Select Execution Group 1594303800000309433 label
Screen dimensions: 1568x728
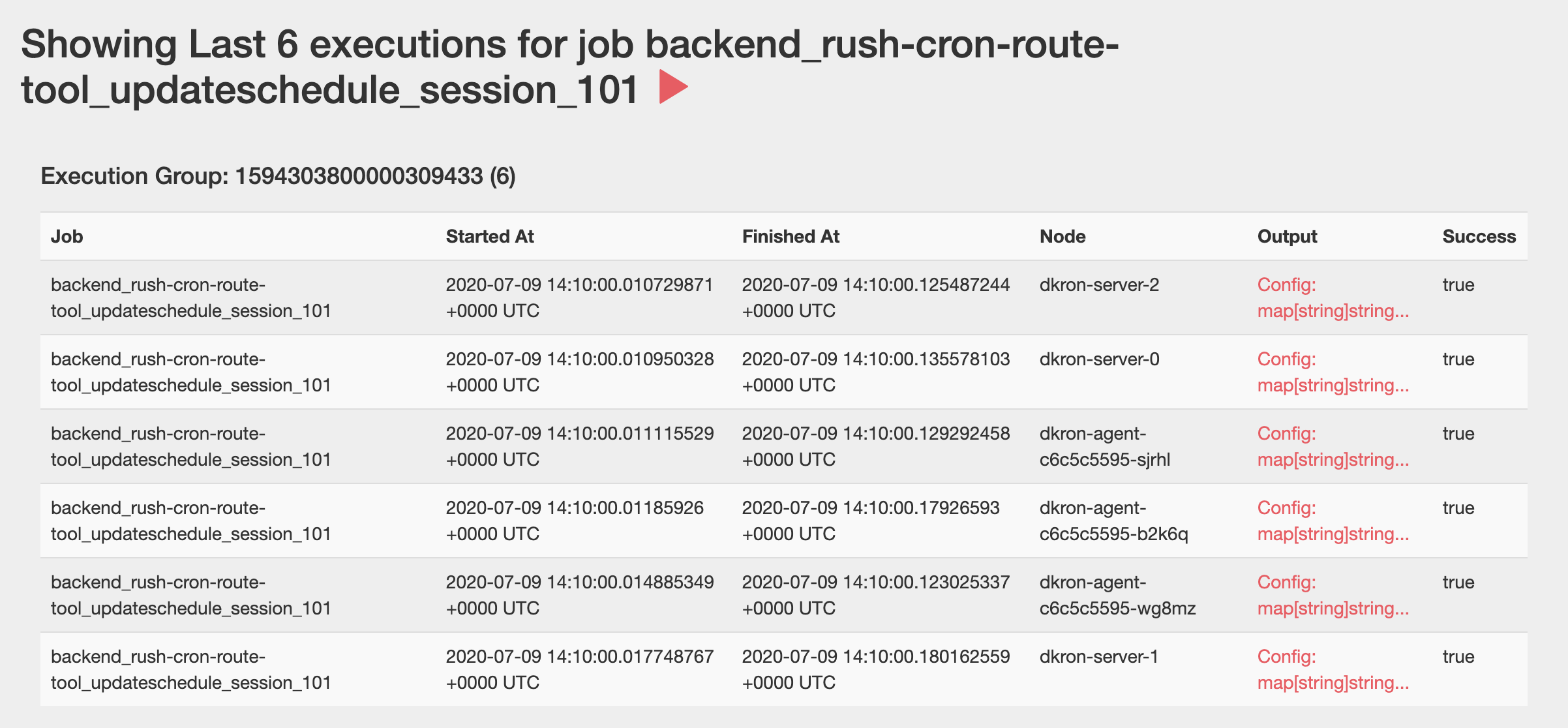pos(278,175)
